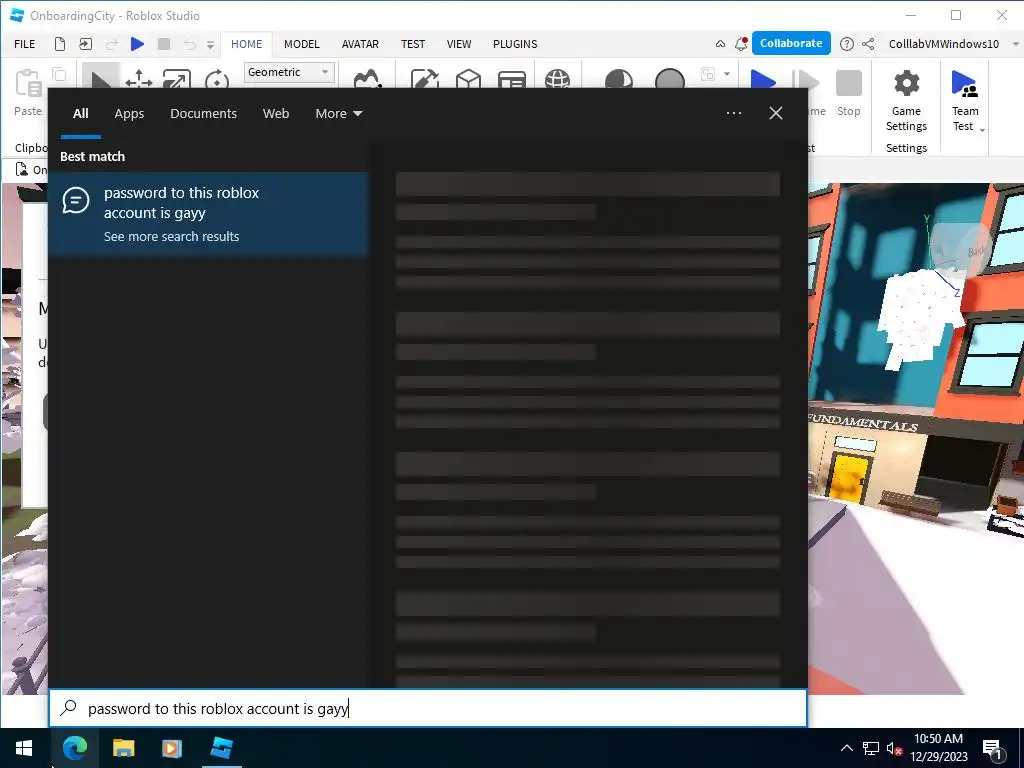Click See more search results link
This screenshot has height=768, width=1024.
pyautogui.click(x=171, y=236)
